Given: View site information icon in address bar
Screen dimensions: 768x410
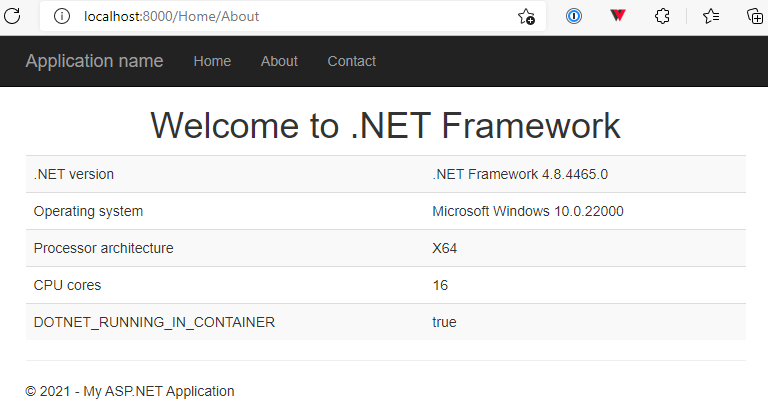Looking at the screenshot, I should pos(62,16).
